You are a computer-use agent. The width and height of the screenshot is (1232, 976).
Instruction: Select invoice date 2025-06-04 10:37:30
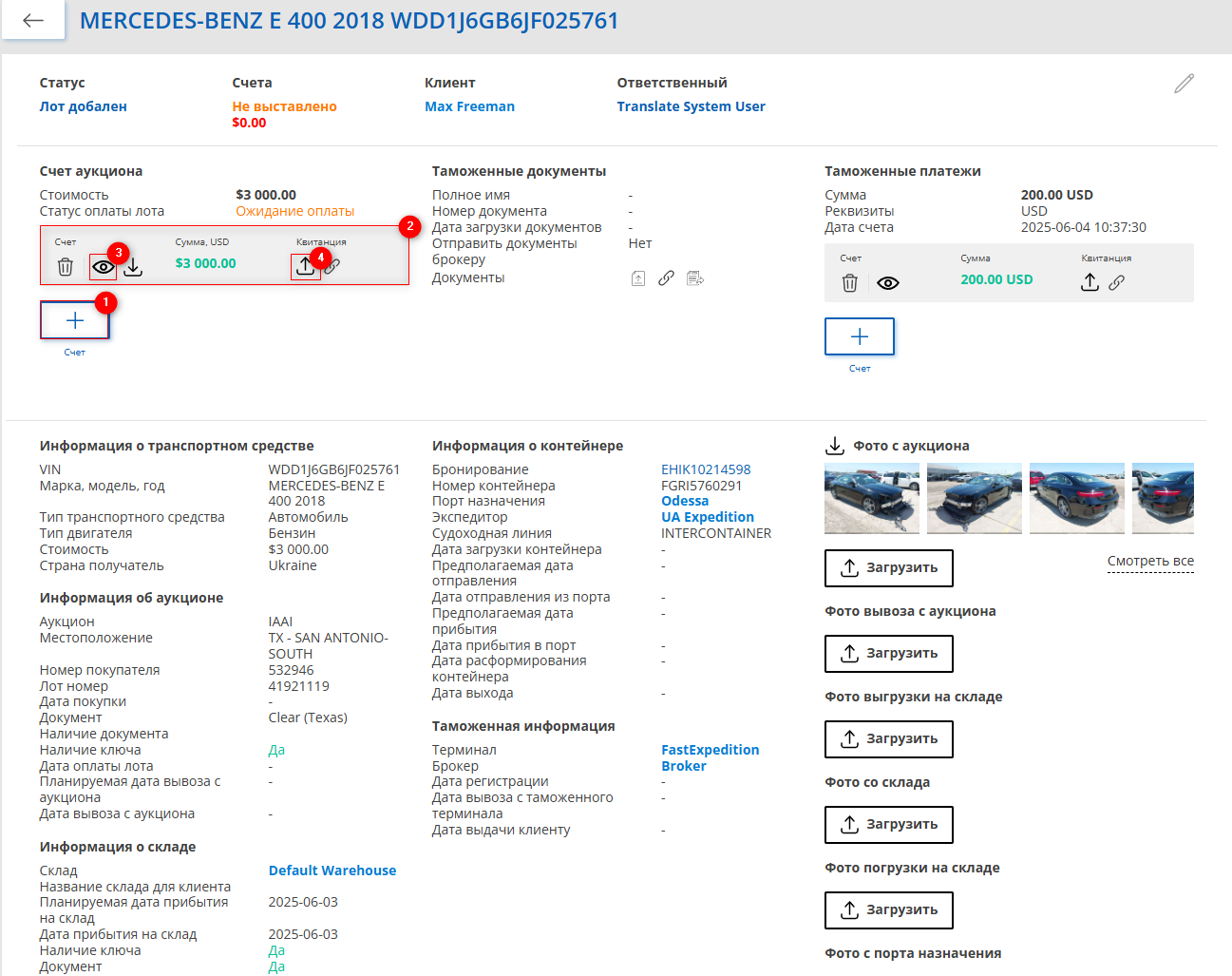(x=1084, y=227)
